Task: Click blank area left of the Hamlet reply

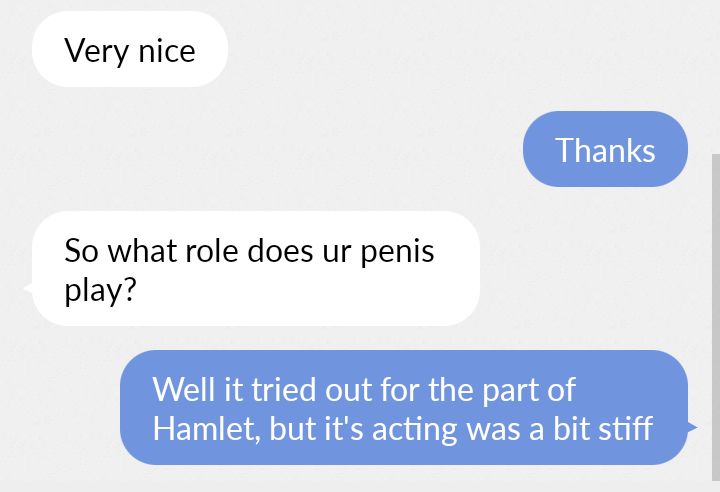Action: point(60,408)
